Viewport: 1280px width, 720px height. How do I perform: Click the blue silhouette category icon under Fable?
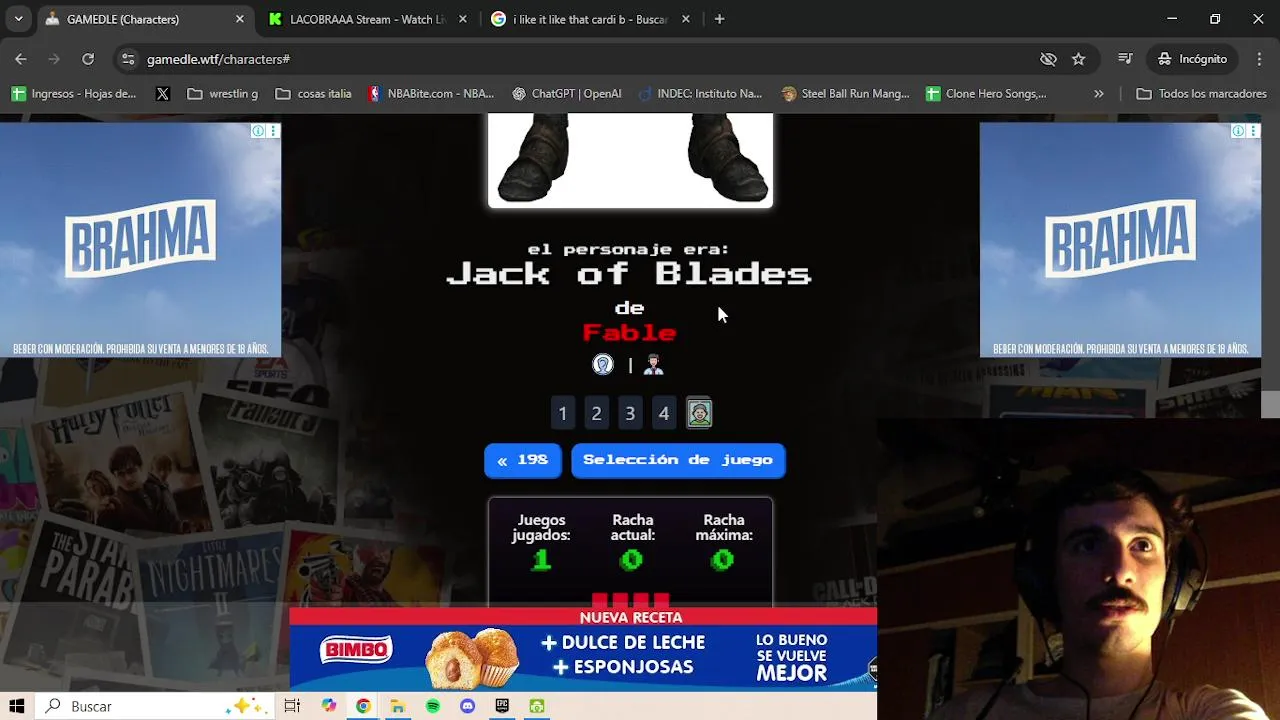coord(603,365)
